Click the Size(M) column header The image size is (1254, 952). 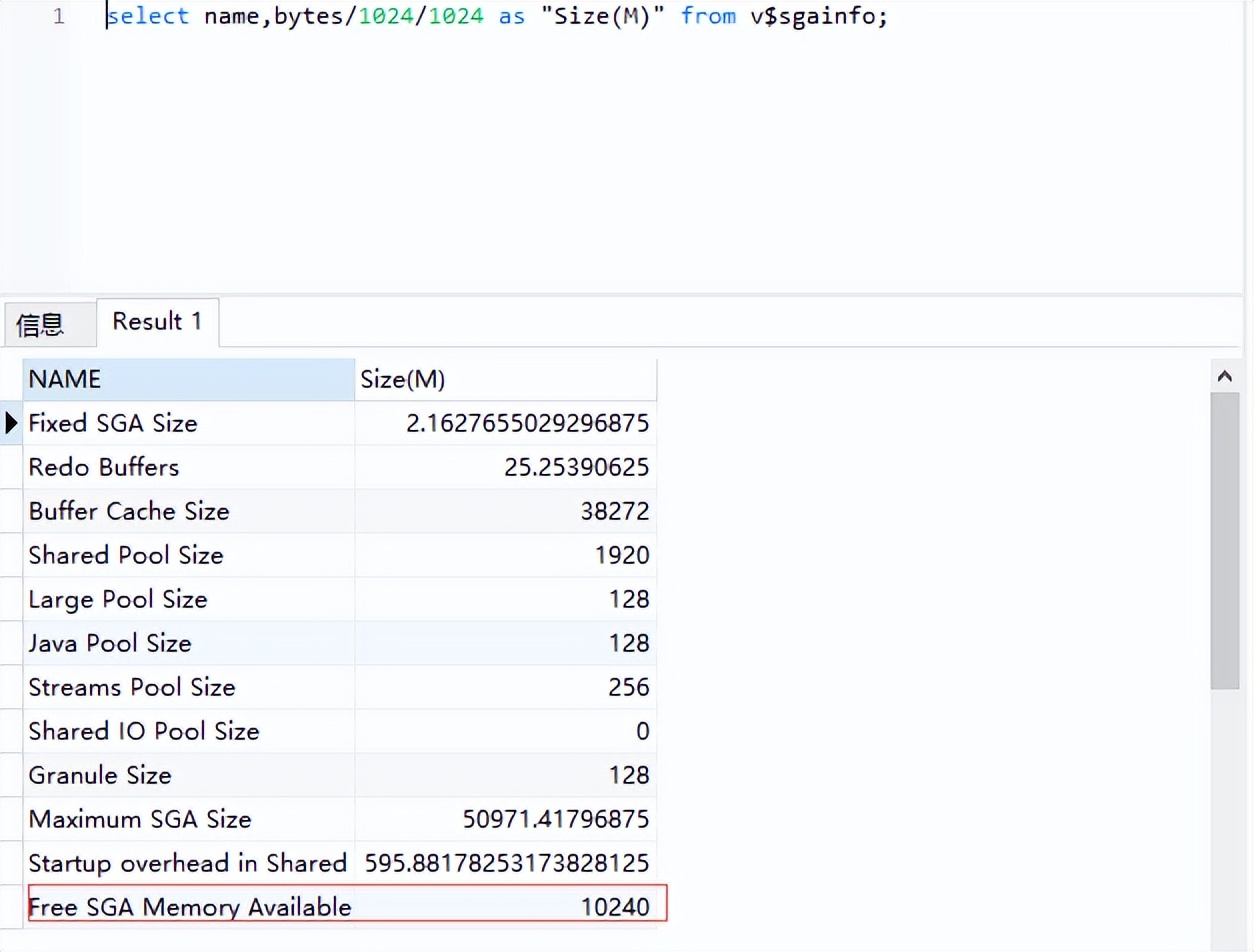click(x=505, y=380)
